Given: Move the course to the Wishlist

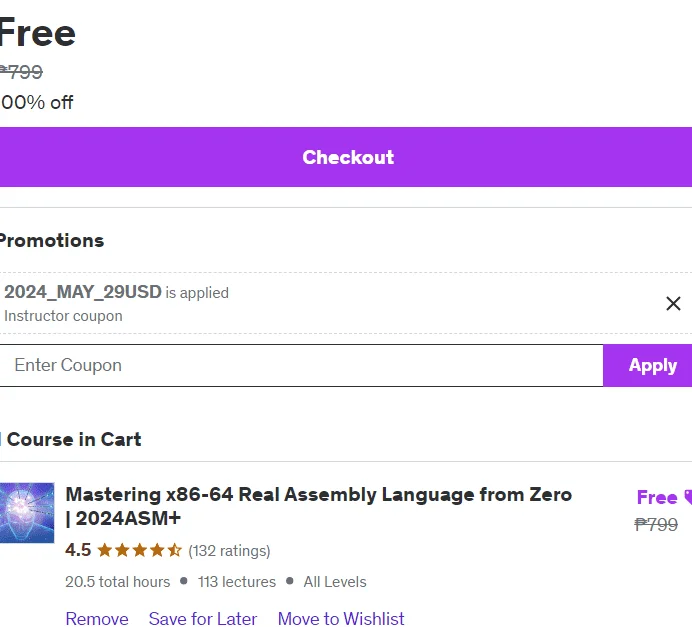Looking at the screenshot, I should coord(341,618).
